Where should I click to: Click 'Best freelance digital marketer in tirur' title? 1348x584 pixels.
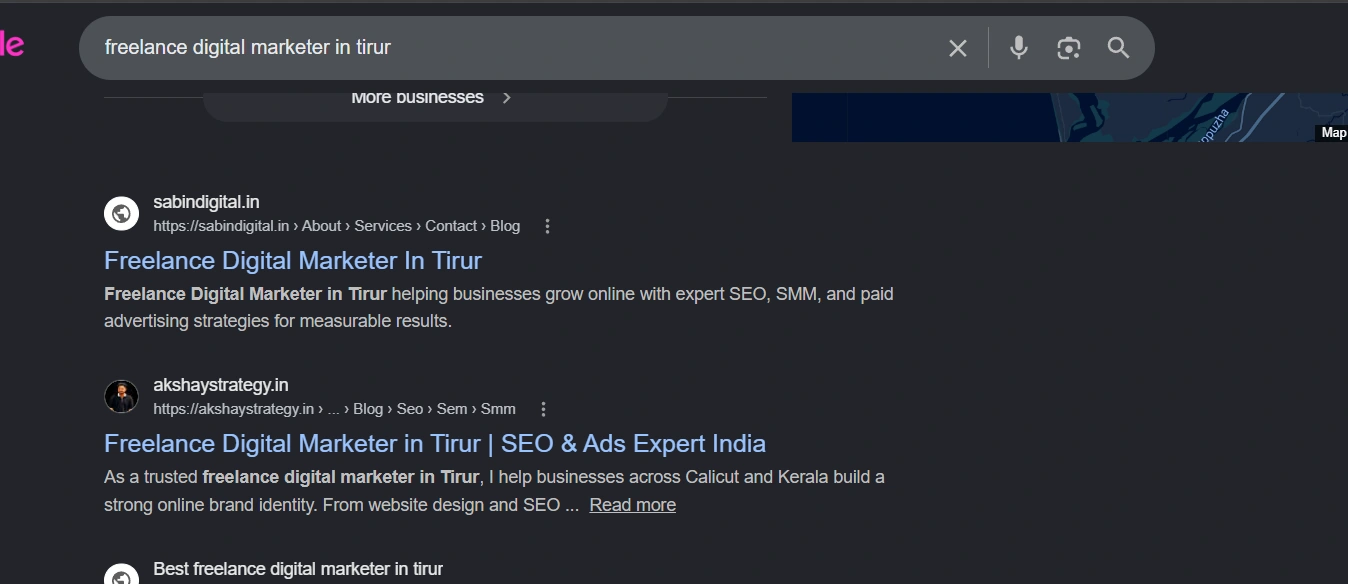(298, 569)
